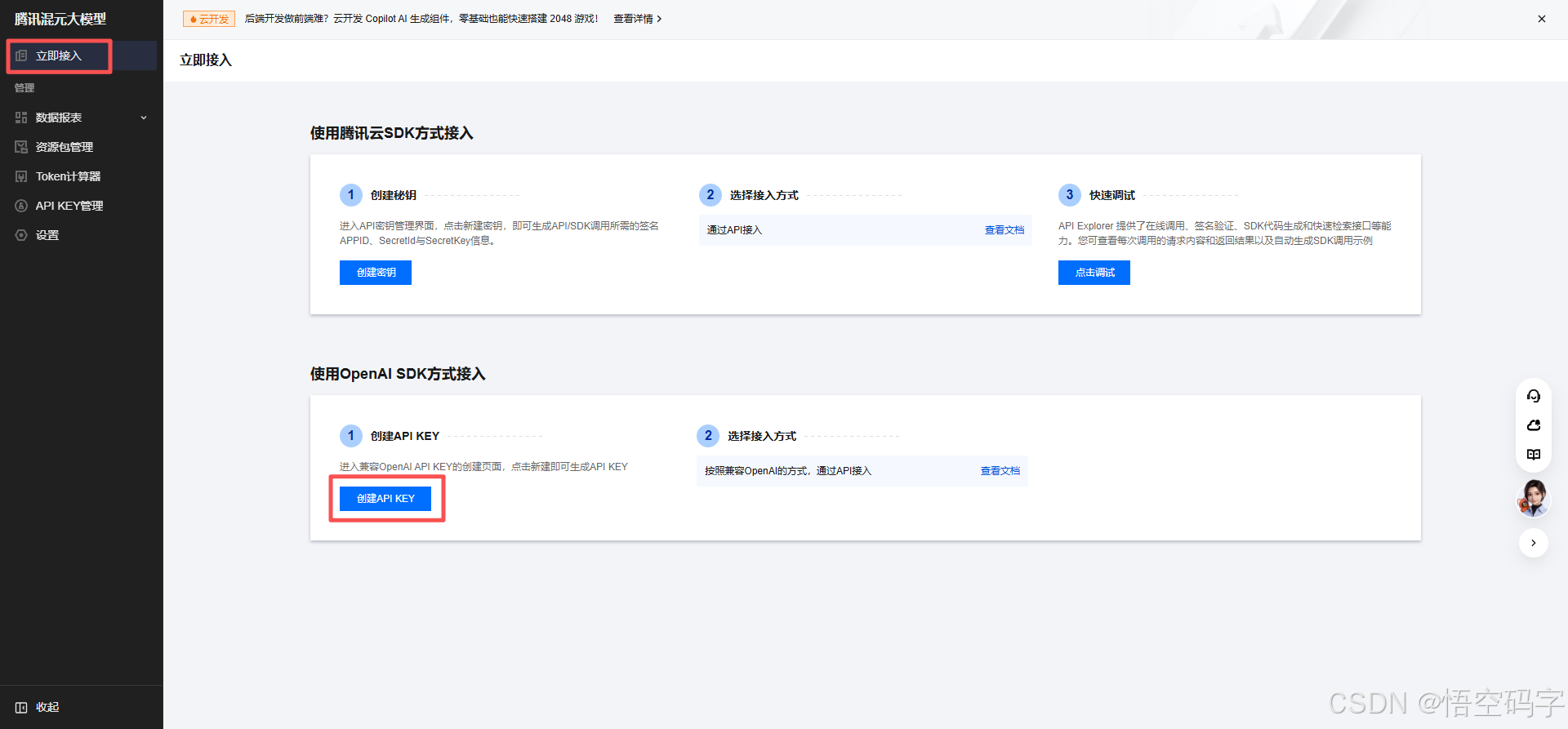
Task: Click the 云开发 orange tag
Action: coord(209,19)
